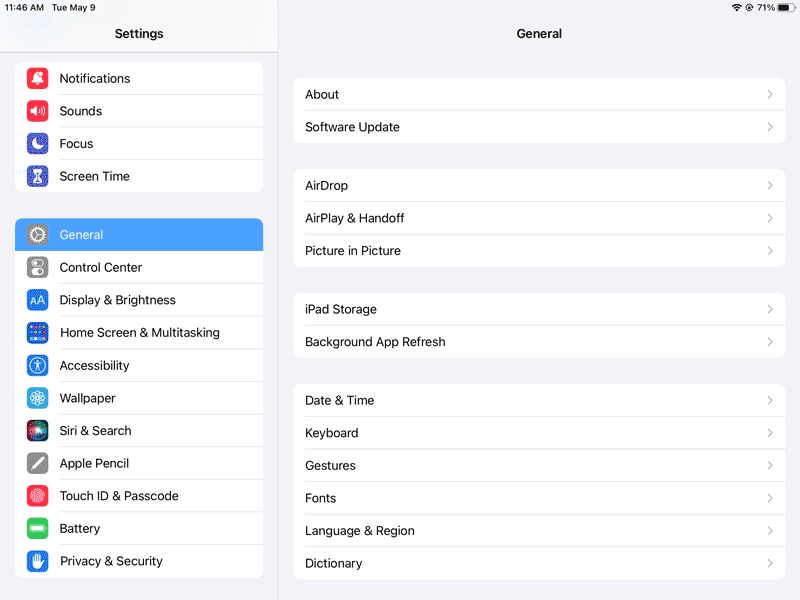
Task: Tap the 11:46 AM clock in status bar
Action: pyautogui.click(x=24, y=8)
